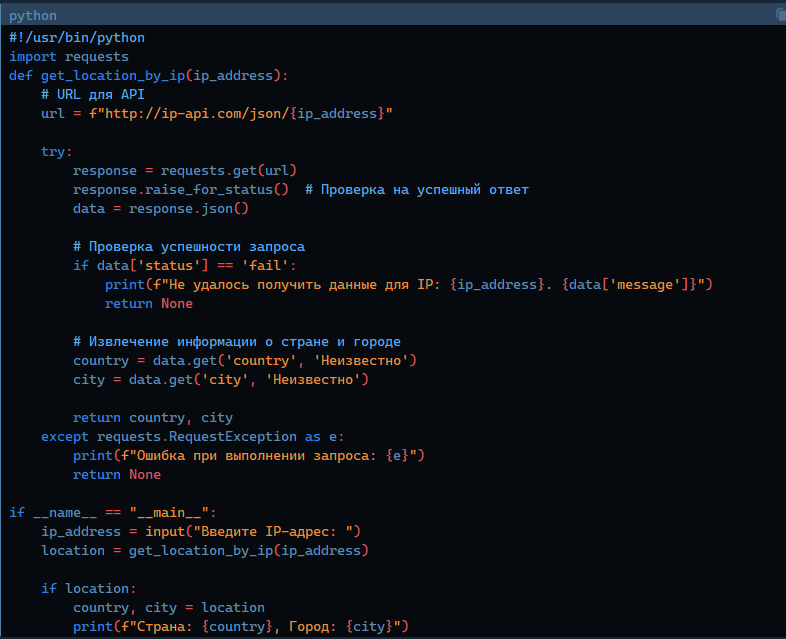
Task: Click '# Проверка успешности запроса' comment
Action: tap(188, 247)
